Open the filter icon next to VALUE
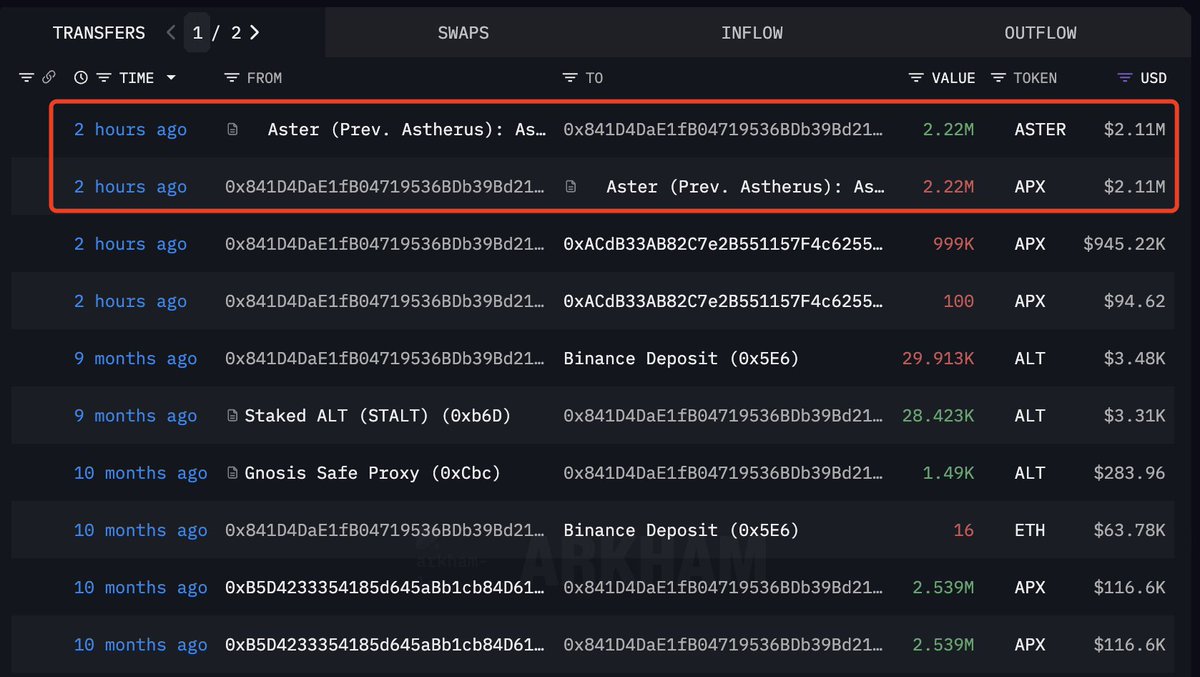 [916, 78]
